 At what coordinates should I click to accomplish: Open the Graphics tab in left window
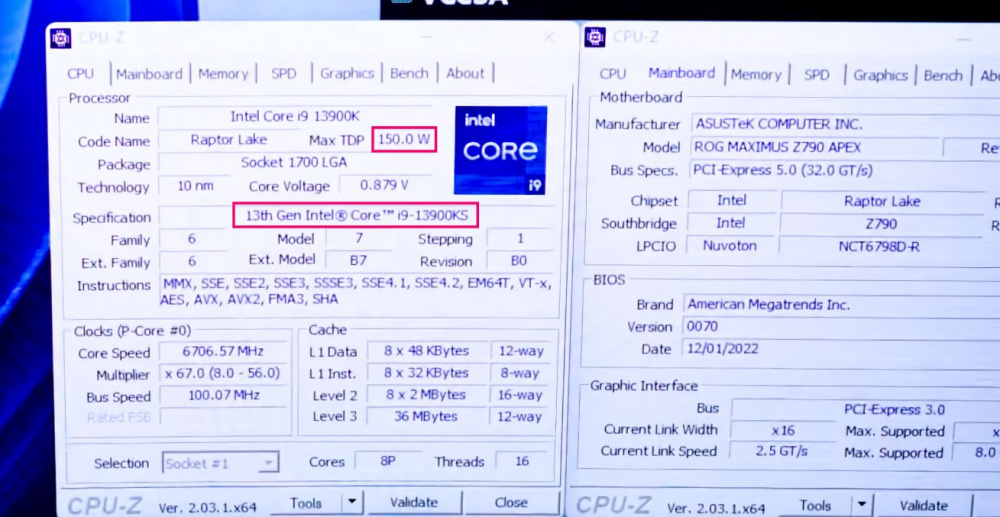tap(347, 73)
